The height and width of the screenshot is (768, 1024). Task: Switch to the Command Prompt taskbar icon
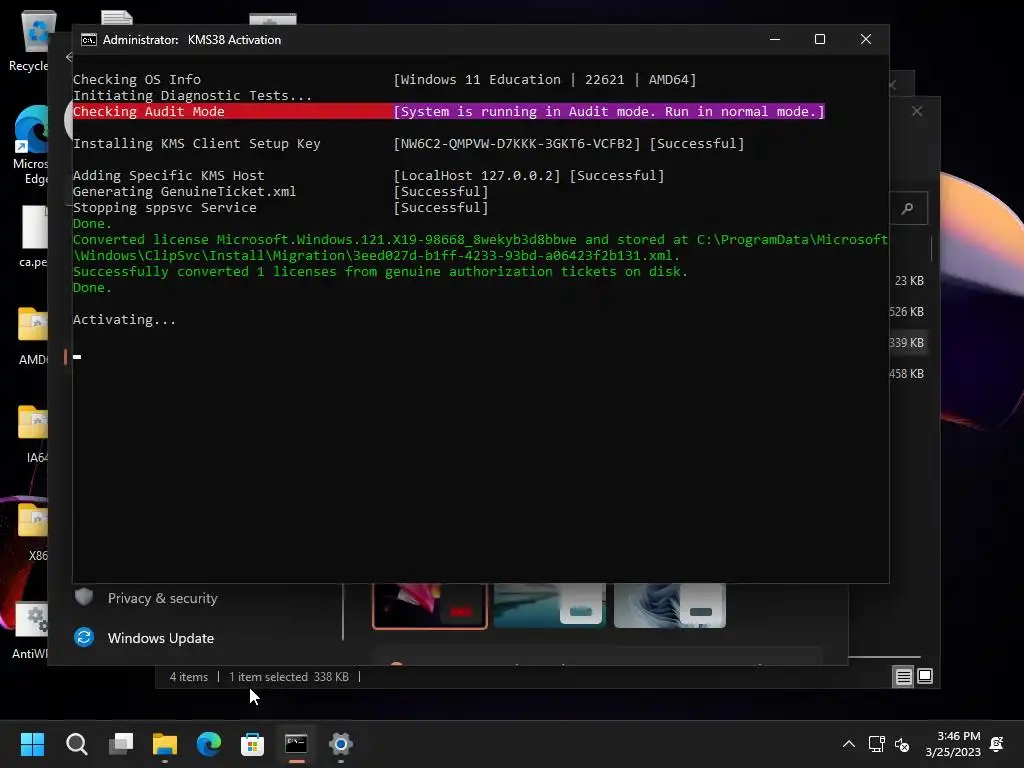296,744
